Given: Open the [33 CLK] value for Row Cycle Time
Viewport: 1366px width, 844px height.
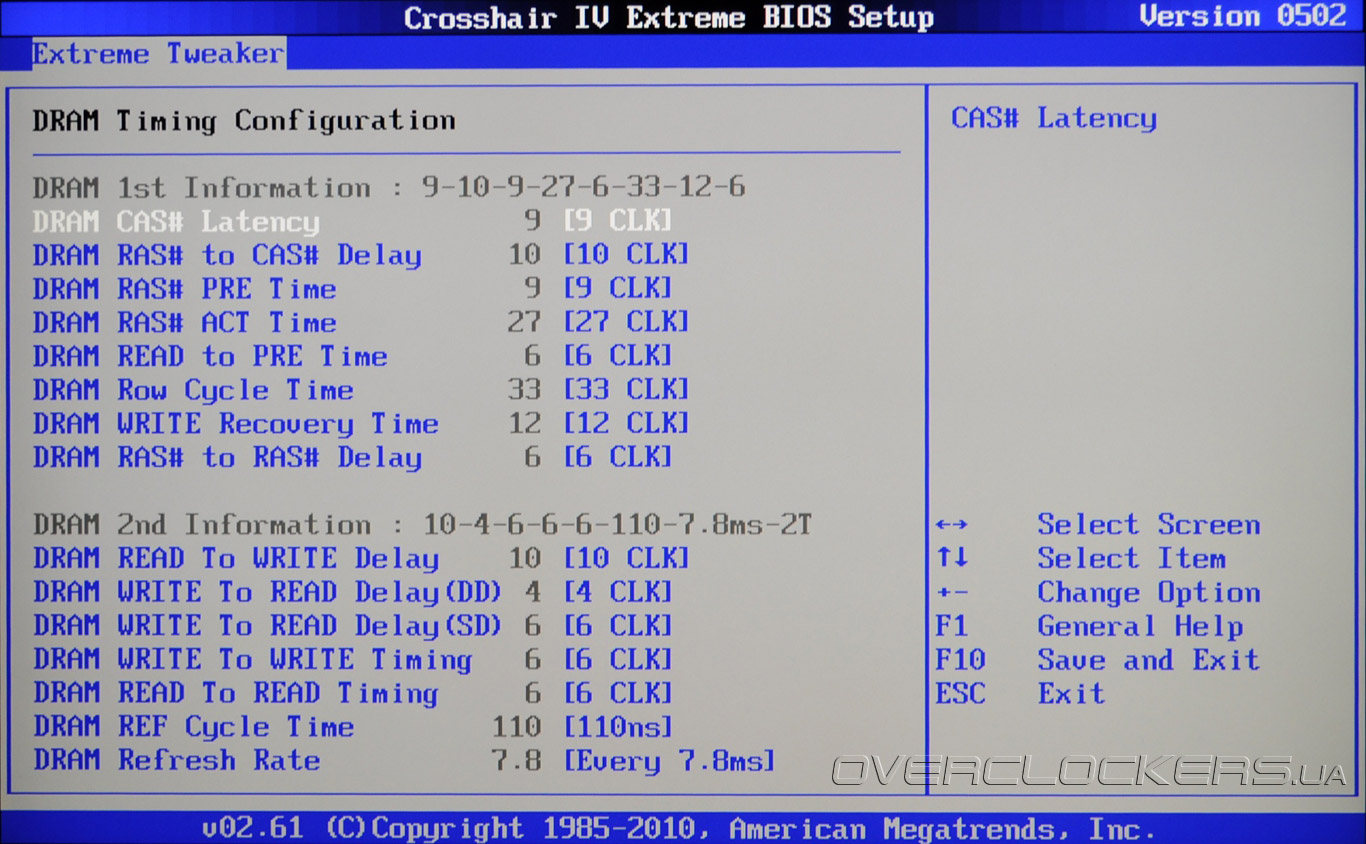Looking at the screenshot, I should 626,390.
